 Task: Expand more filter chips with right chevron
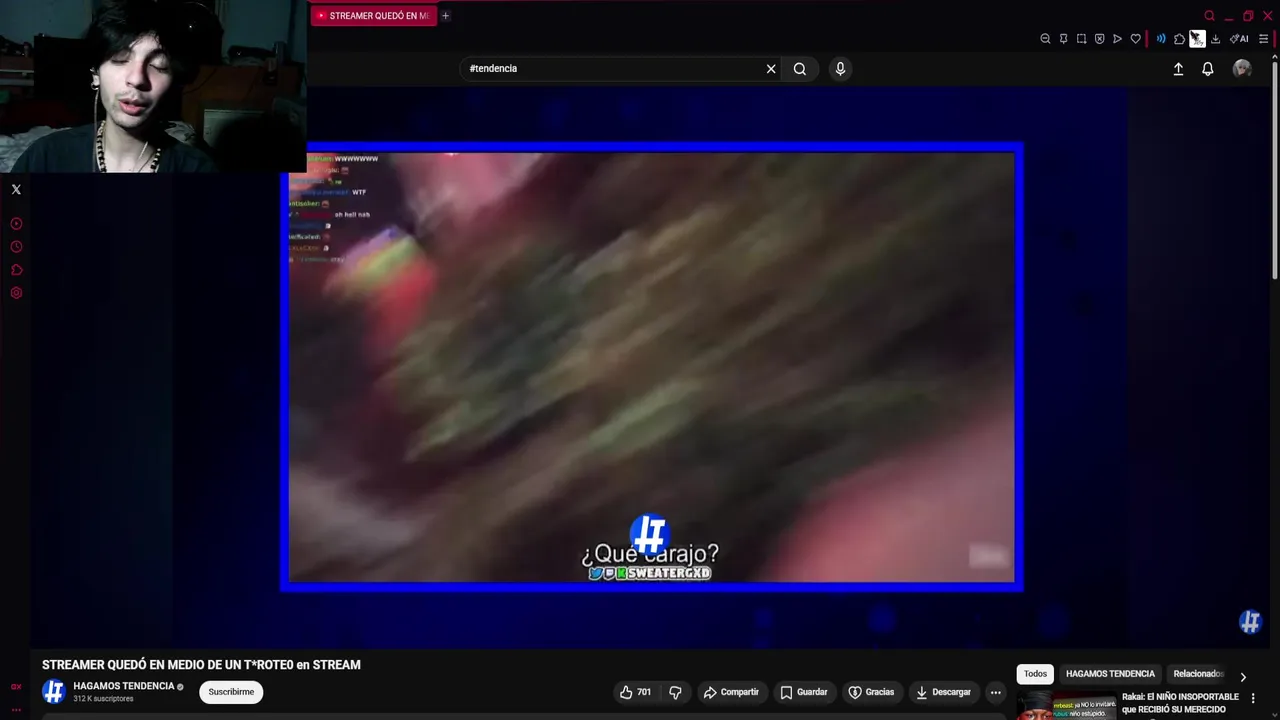(1243, 677)
